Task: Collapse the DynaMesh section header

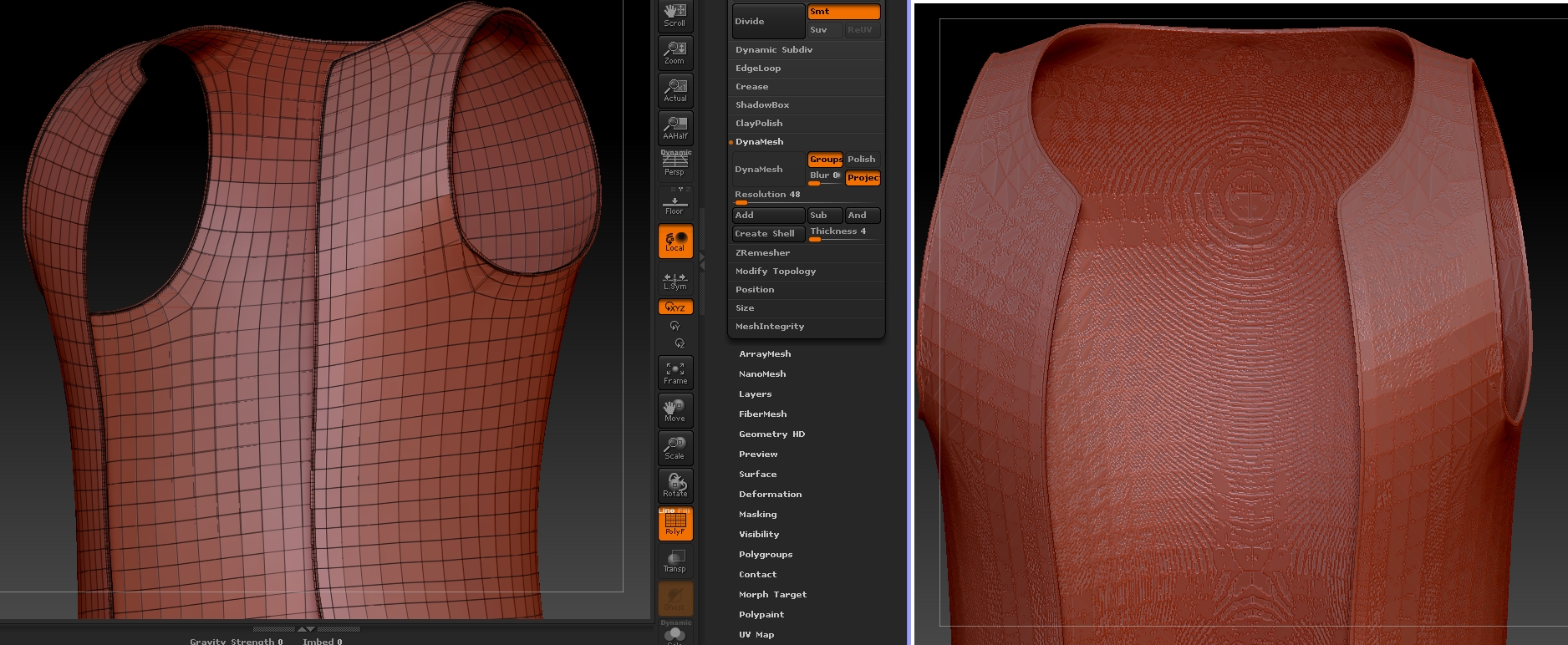Action: [x=759, y=142]
